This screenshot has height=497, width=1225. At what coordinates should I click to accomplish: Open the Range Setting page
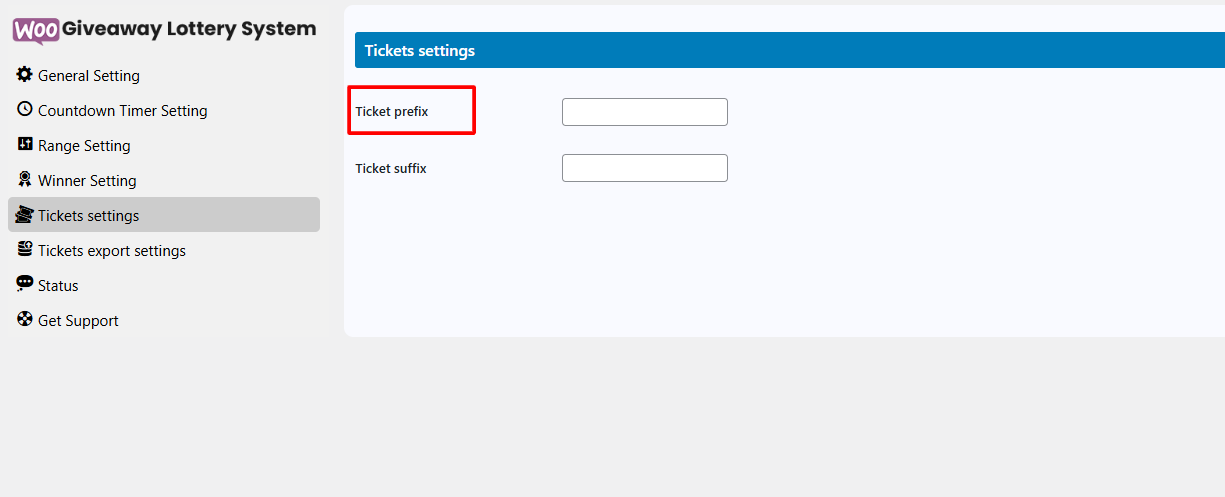coord(84,146)
